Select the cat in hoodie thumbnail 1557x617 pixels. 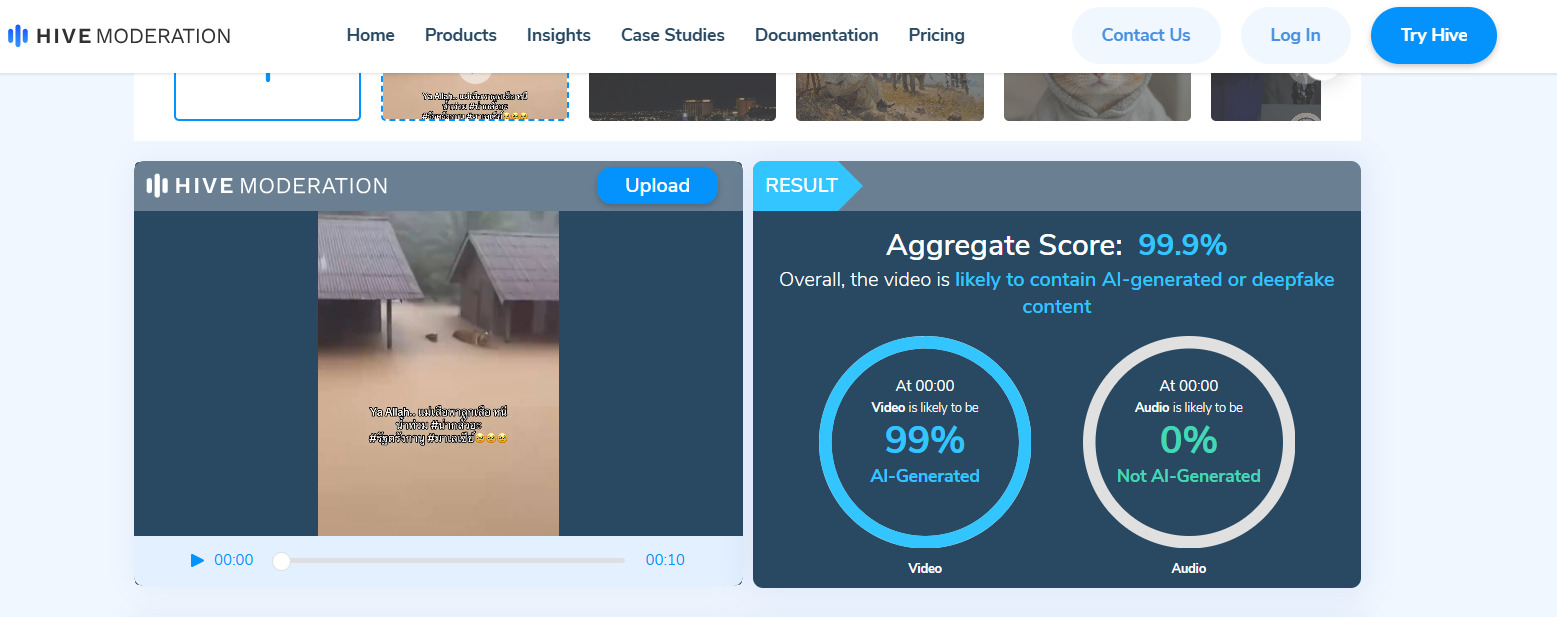coord(1096,97)
